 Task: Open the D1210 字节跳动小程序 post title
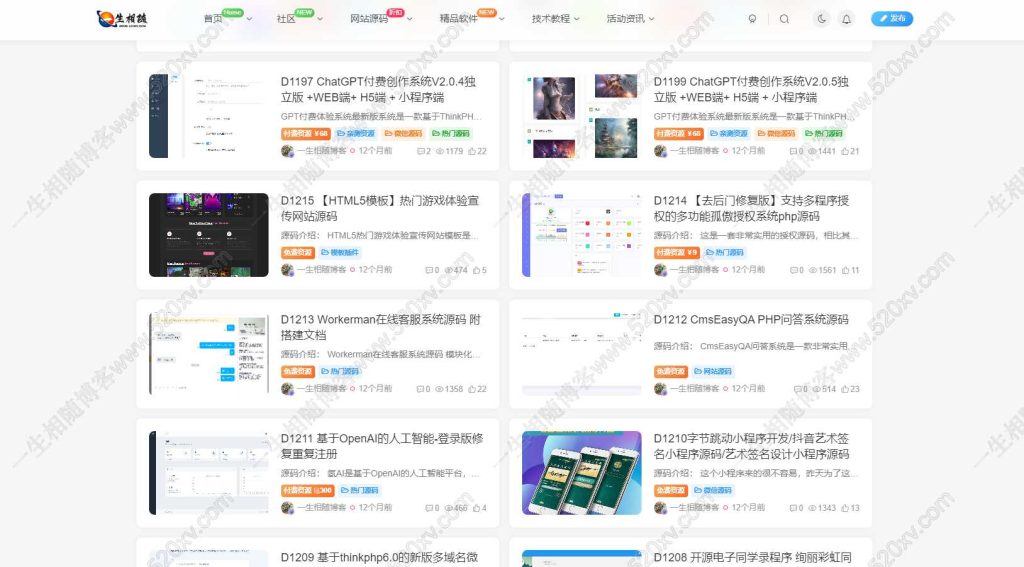(x=752, y=446)
